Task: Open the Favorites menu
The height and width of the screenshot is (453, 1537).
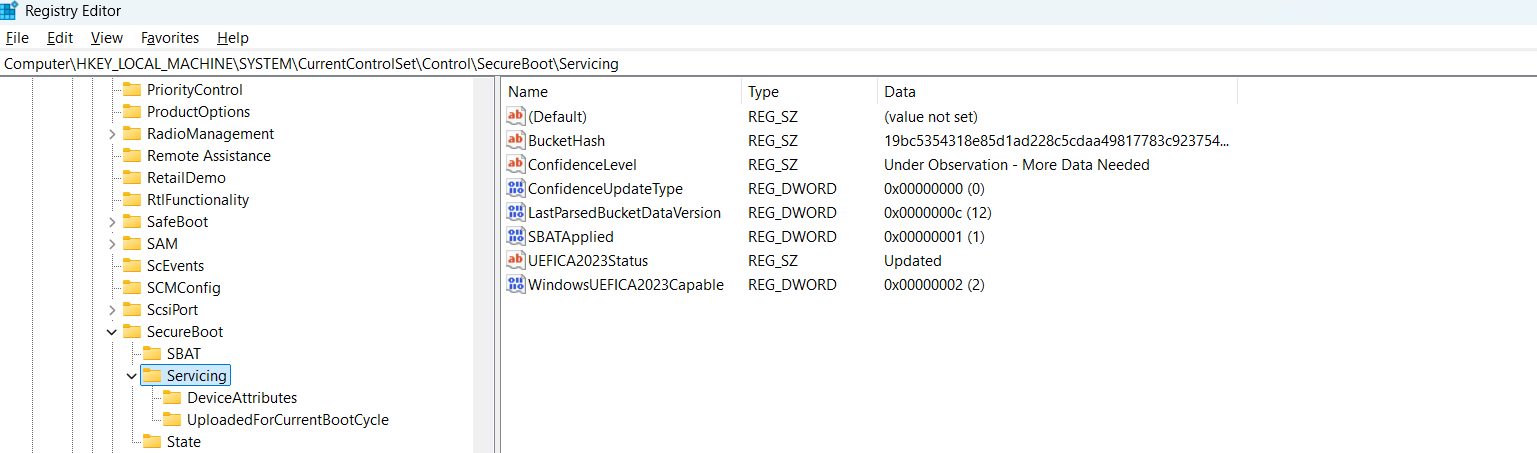Action: [170, 38]
